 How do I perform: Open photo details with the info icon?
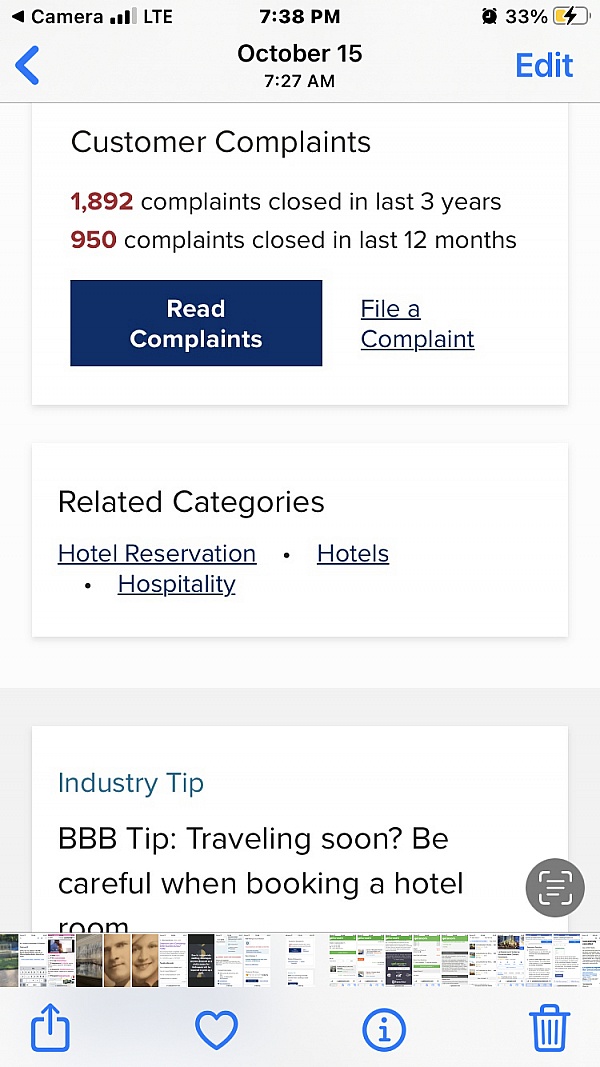(x=384, y=1028)
